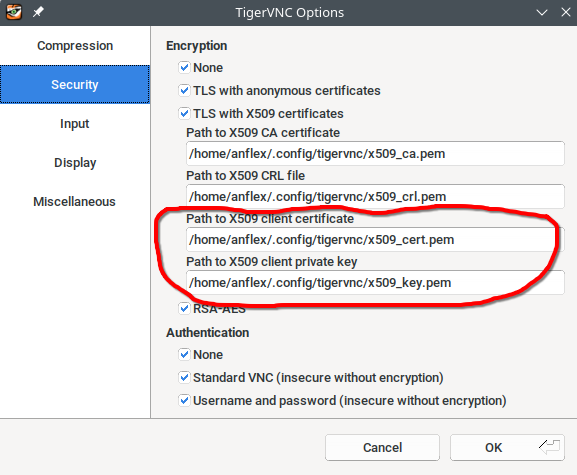Toggle Standard VNC authentication checkbox
The width and height of the screenshot is (577, 475).
(x=184, y=377)
